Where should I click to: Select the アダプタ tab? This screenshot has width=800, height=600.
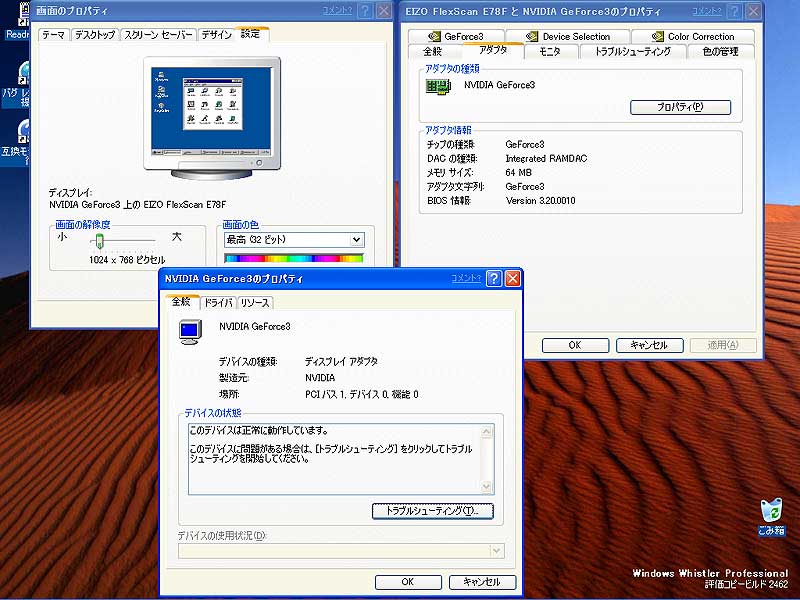click(x=493, y=50)
